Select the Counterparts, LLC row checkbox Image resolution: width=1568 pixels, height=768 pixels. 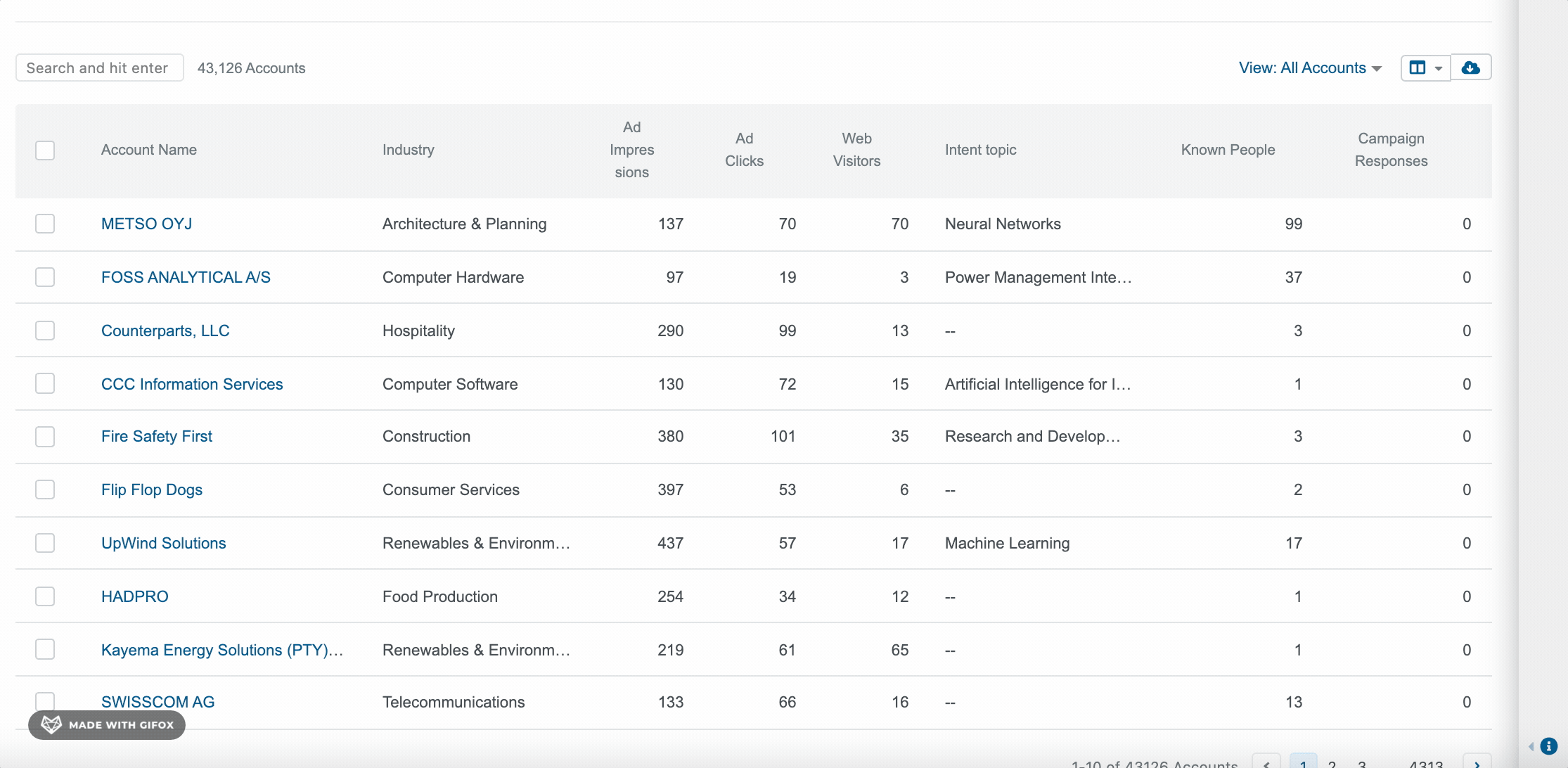[x=45, y=331]
